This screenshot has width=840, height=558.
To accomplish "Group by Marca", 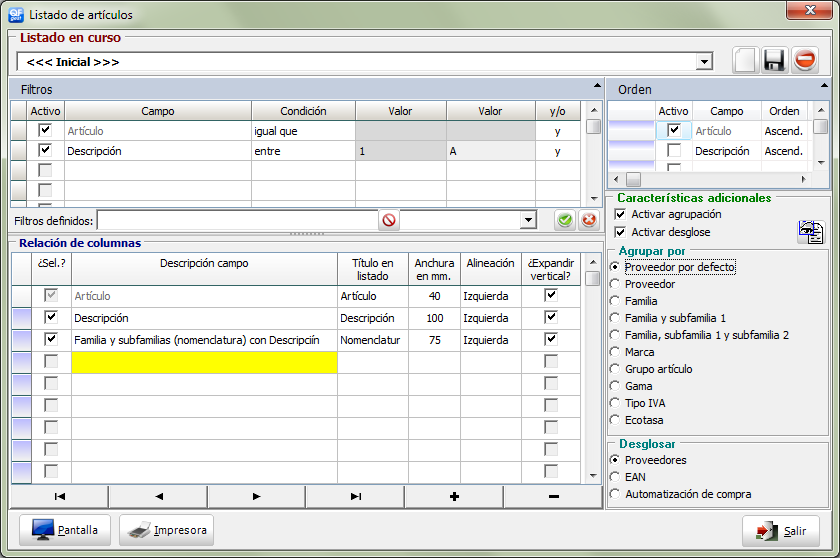I will point(615,352).
